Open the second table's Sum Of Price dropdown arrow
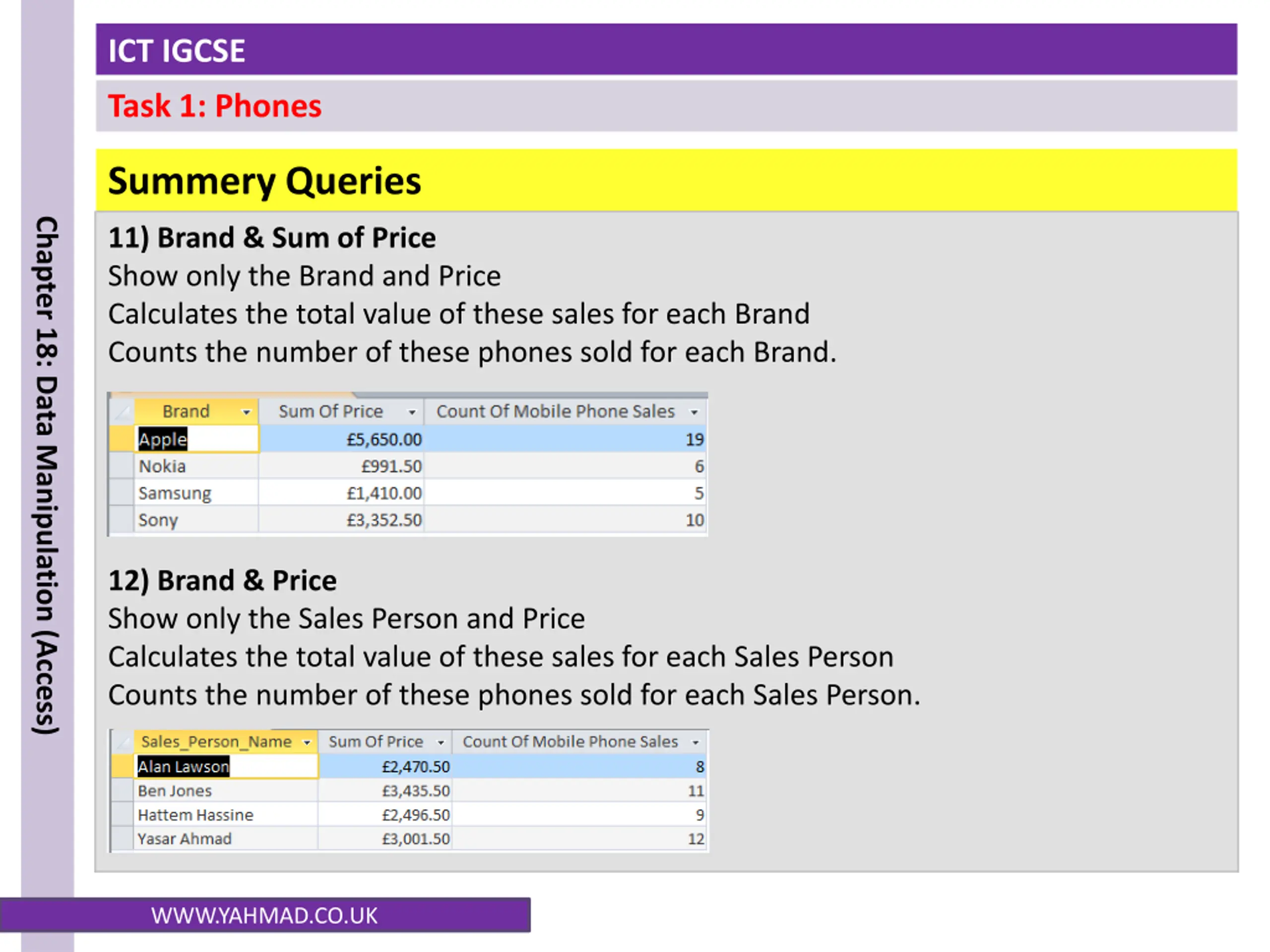 click(441, 743)
